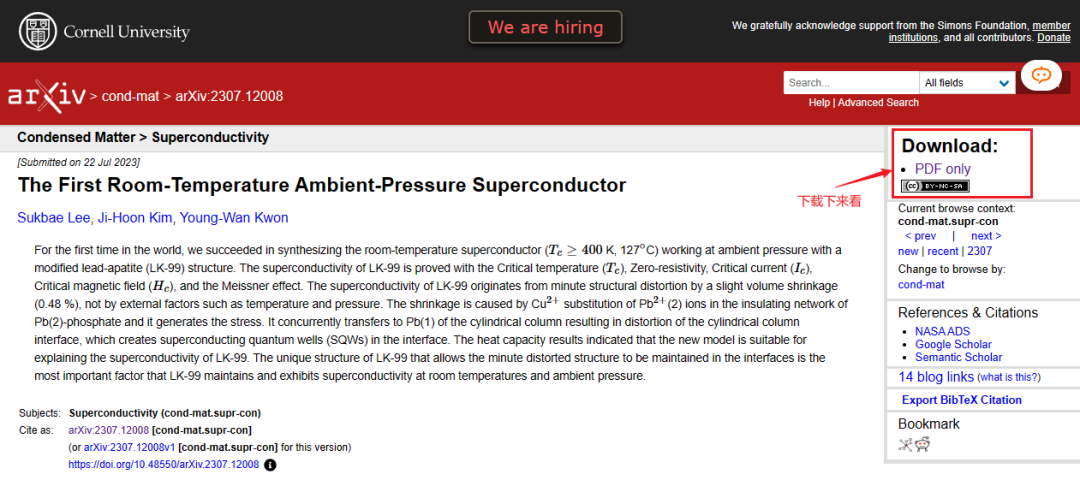Click the DOI info icon
The width and height of the screenshot is (1080, 480).
(270, 465)
